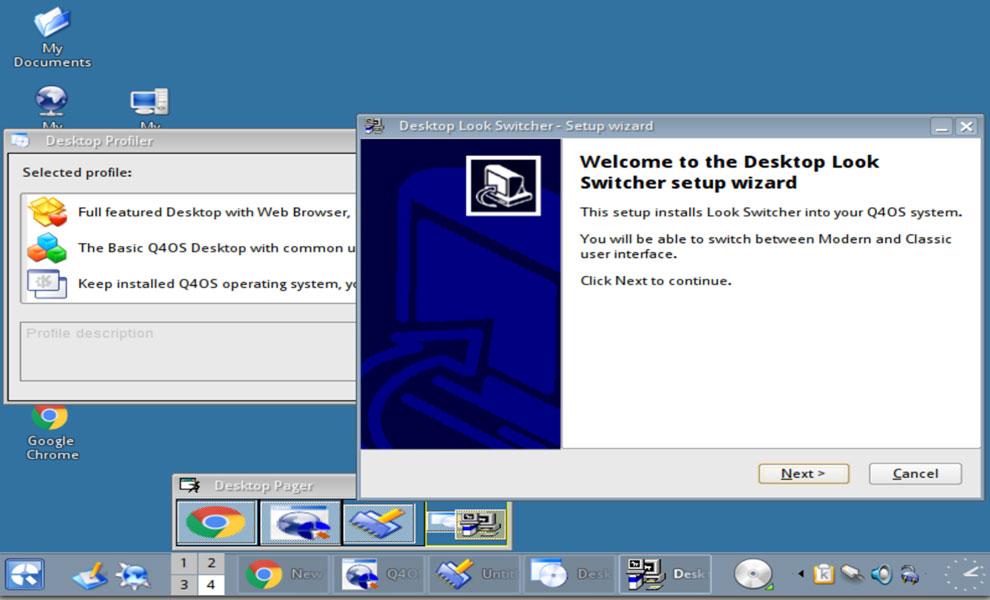Click the Look Switcher title bar icon
The height and width of the screenshot is (600, 990).
[375, 126]
